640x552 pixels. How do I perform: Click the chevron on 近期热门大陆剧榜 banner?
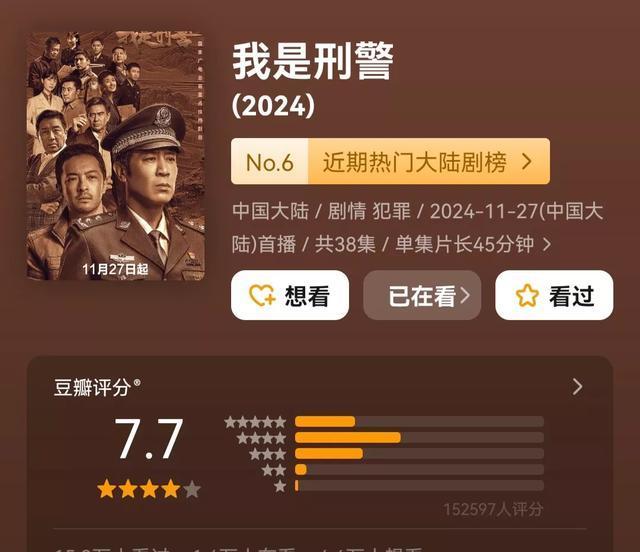tap(527, 162)
